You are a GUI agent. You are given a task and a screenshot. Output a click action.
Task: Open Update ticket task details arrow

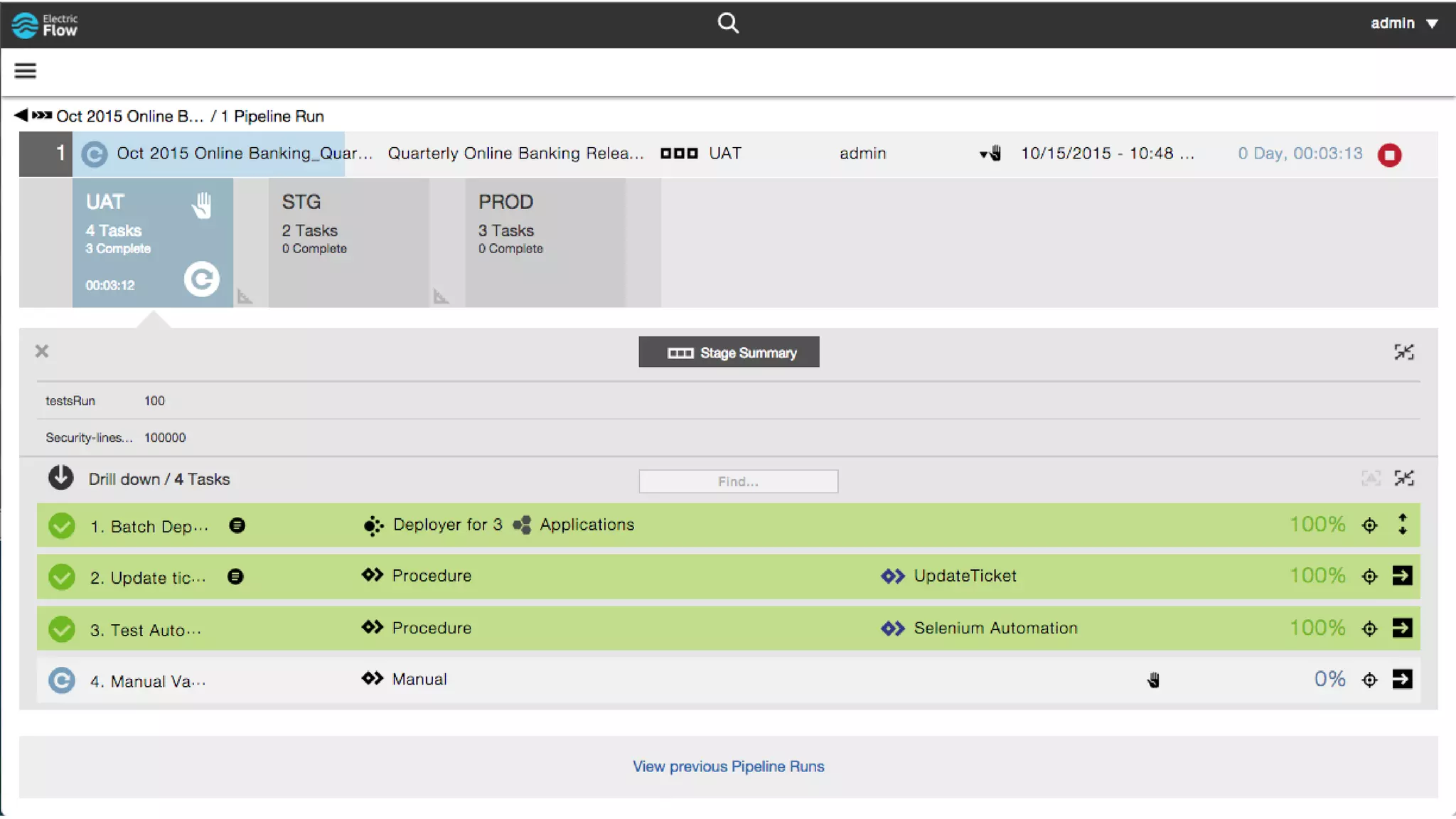pos(1402,576)
